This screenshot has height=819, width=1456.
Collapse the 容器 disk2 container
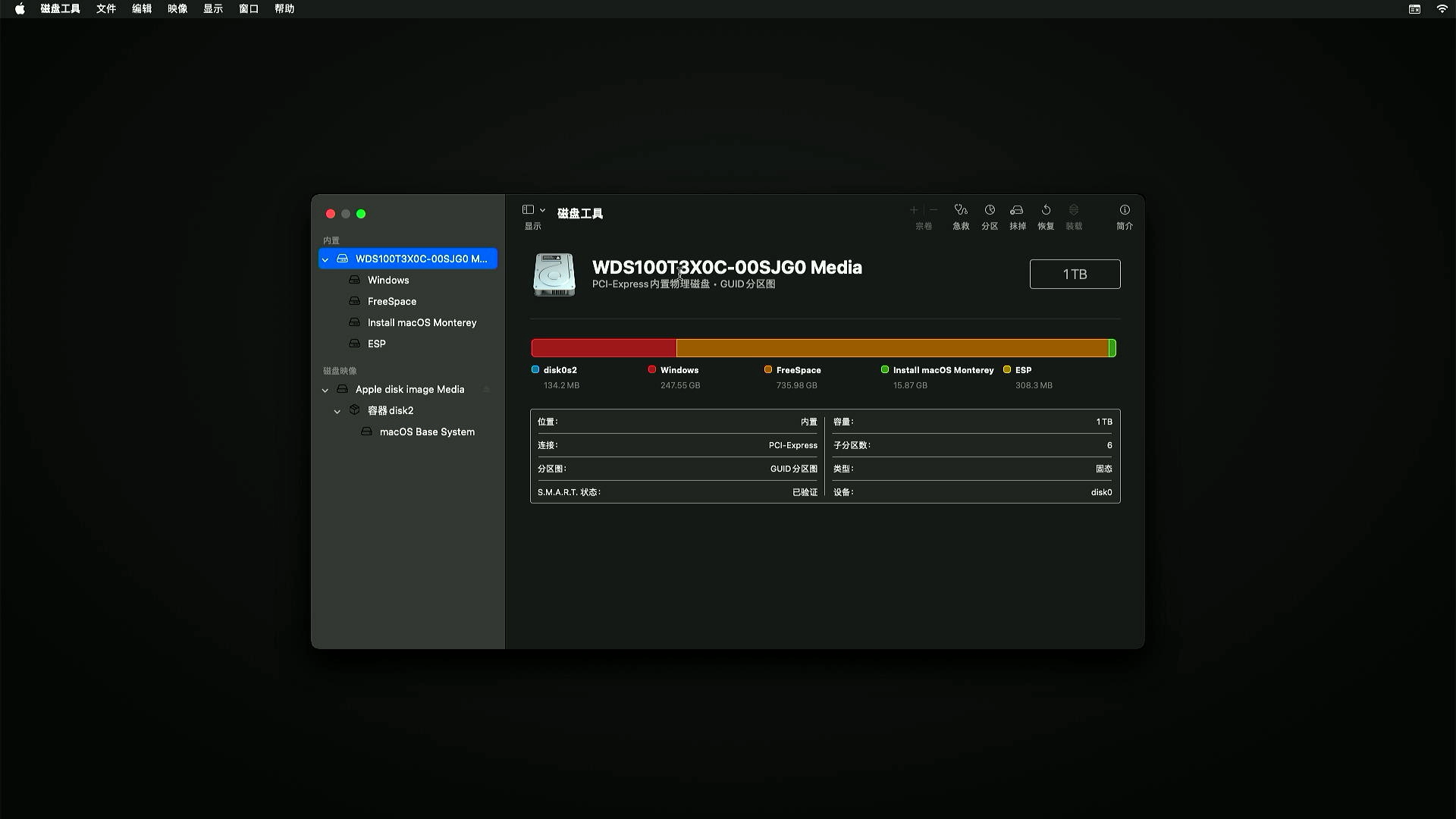pos(337,411)
